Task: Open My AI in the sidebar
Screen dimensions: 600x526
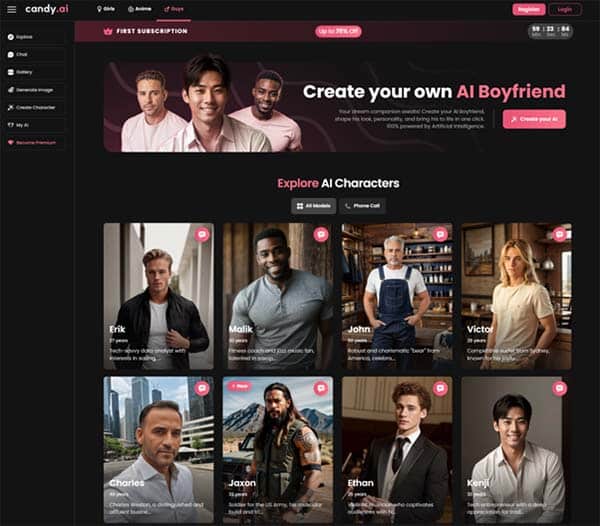Action: click(35, 125)
